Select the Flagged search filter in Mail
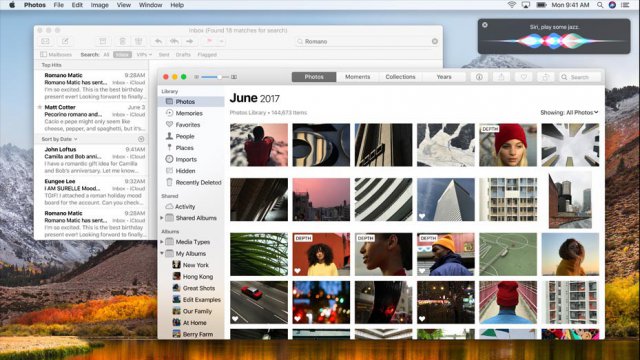The height and width of the screenshot is (360, 640). (x=207, y=54)
